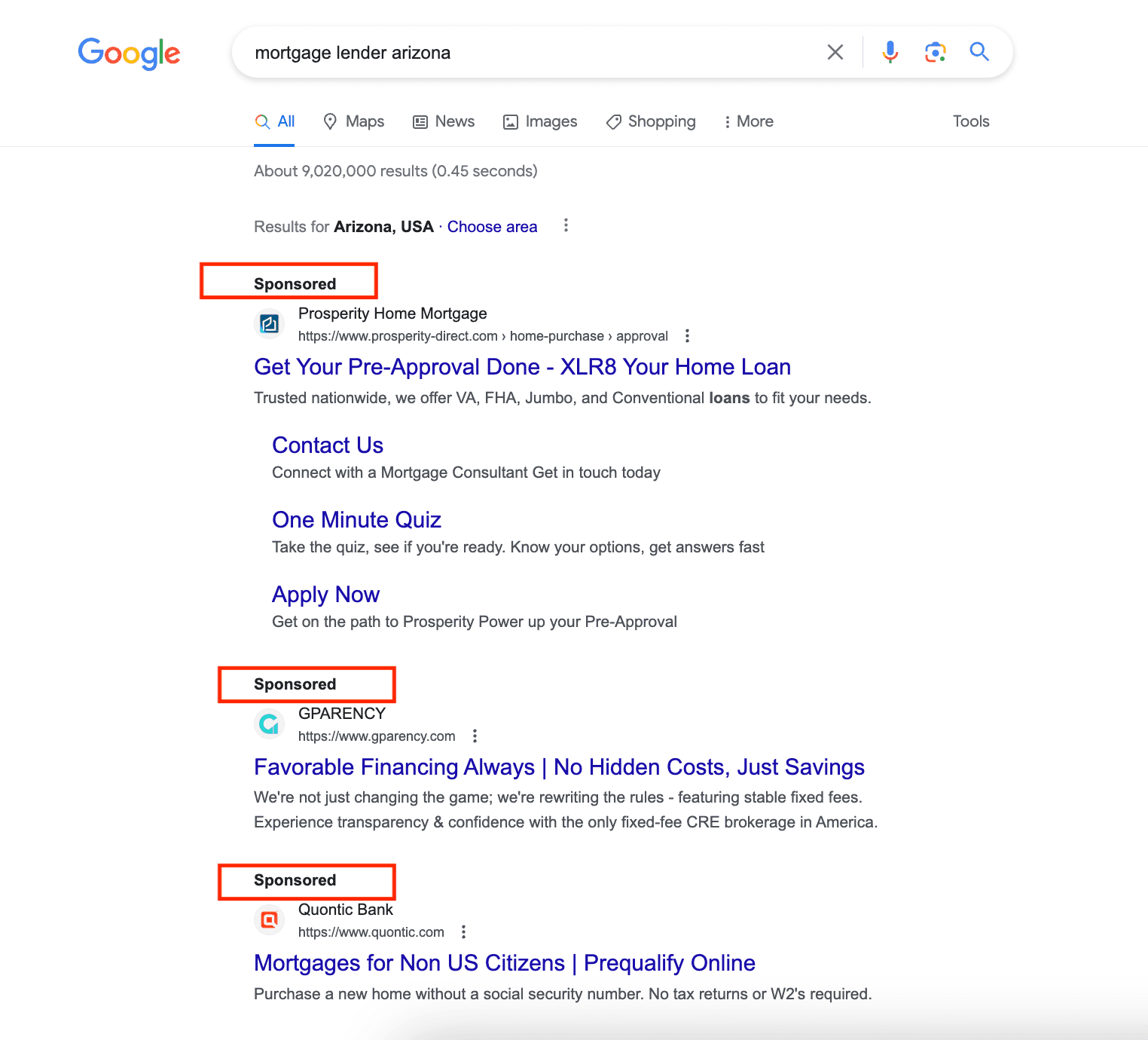1148x1040 pixels.
Task: Open Google Lens image search
Action: 935,52
